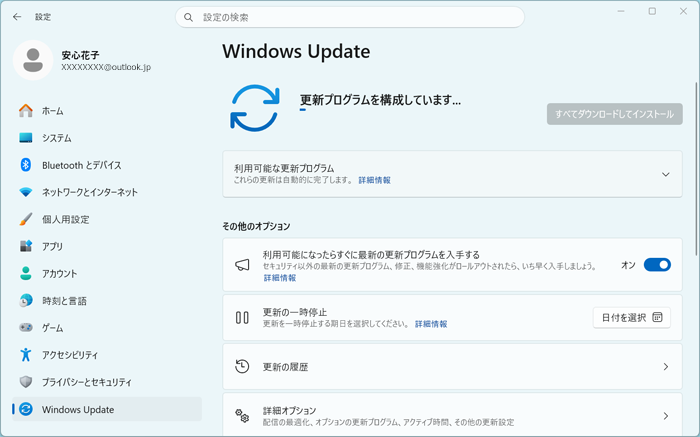Click the XXXXXXXX@outlook.jp email text
Viewport: 700px width, 437px height.
coord(106,67)
